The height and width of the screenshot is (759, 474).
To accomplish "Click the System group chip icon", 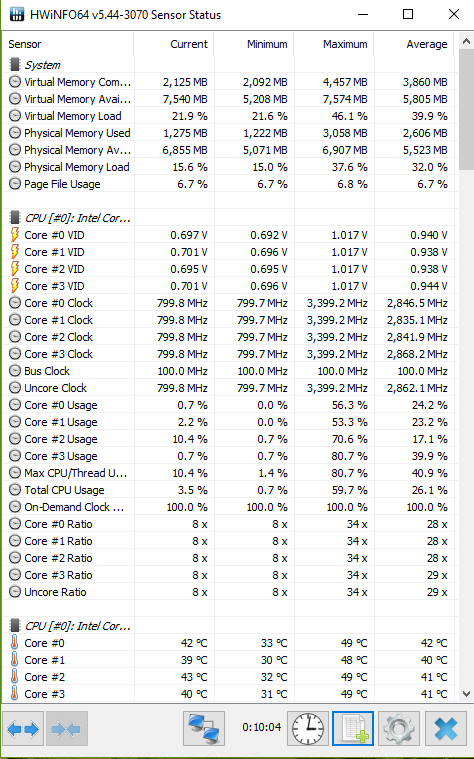I will 15,64.
